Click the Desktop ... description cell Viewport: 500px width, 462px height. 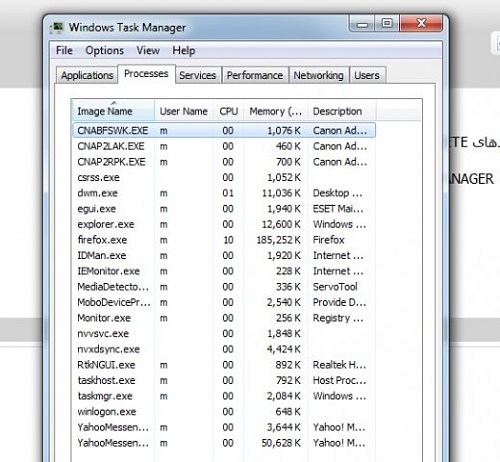337,193
